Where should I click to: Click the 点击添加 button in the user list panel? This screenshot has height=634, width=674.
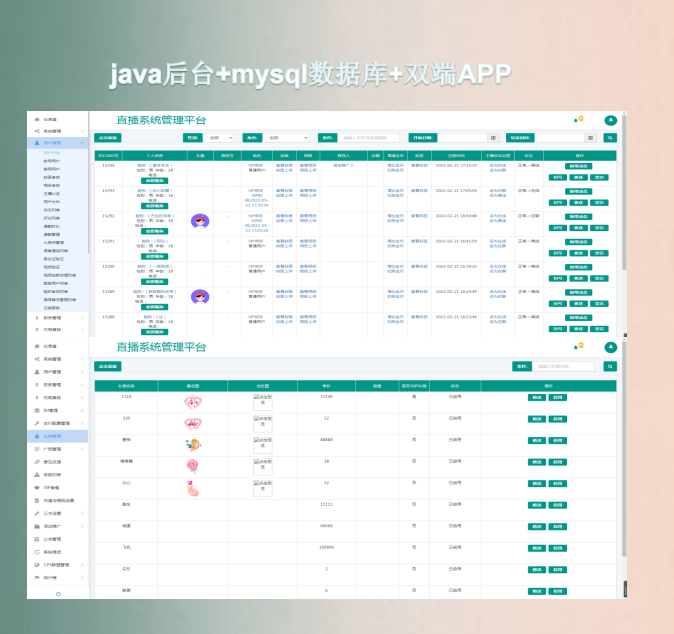point(108,138)
